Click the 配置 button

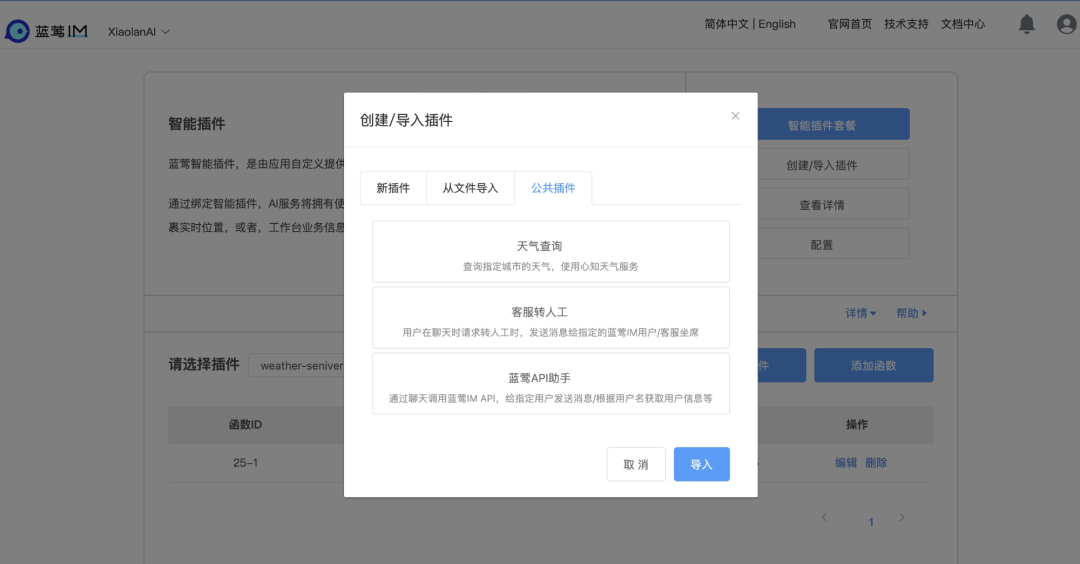coord(833,244)
